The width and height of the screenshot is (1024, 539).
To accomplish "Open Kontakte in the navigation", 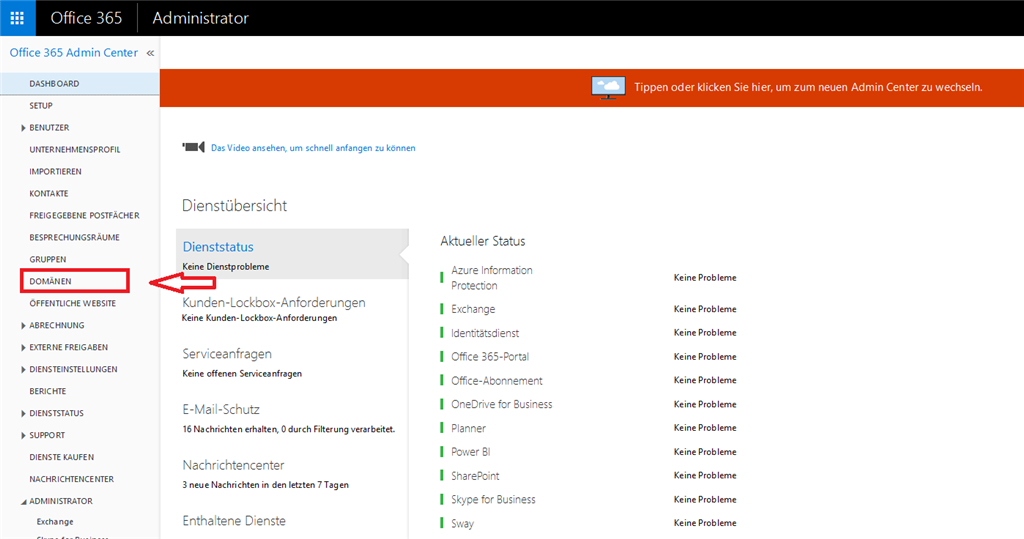I will [x=49, y=193].
